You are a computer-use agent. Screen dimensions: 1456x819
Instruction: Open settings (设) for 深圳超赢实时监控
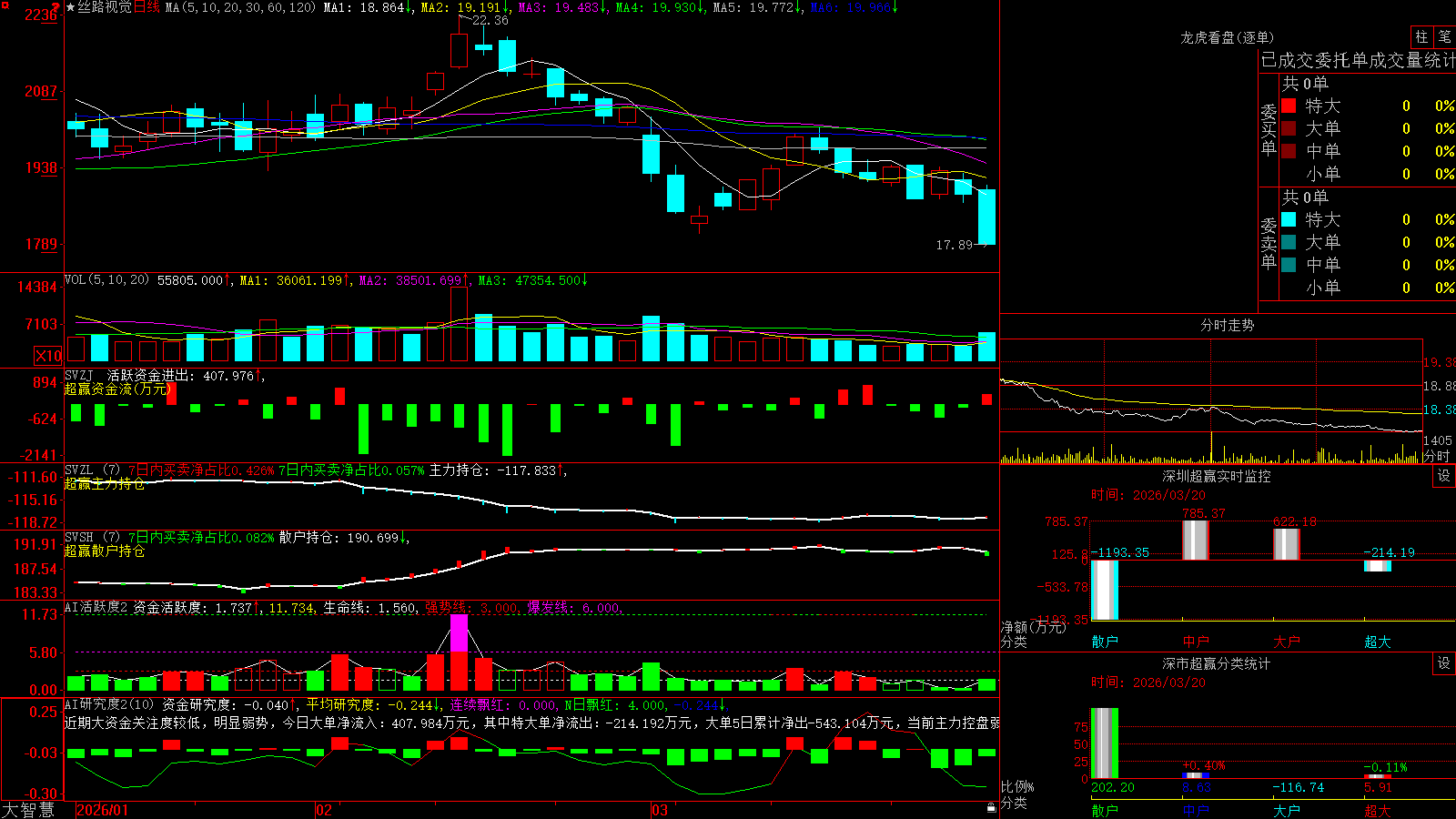tap(1444, 476)
